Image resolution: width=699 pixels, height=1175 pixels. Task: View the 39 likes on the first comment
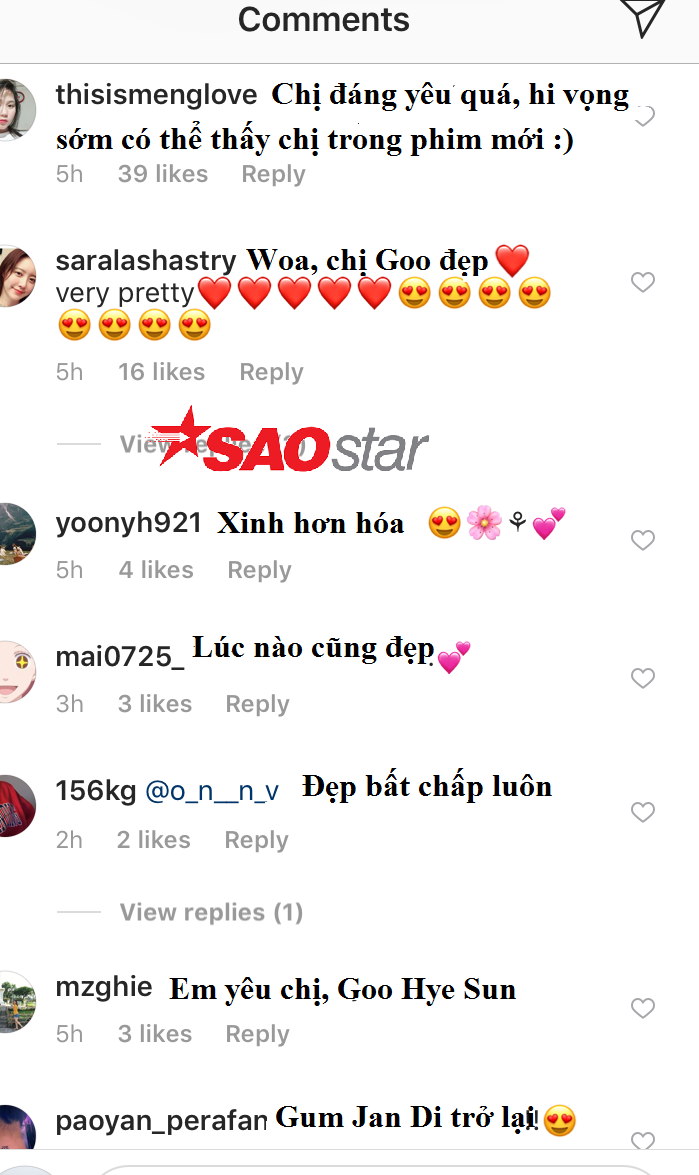pos(163,174)
